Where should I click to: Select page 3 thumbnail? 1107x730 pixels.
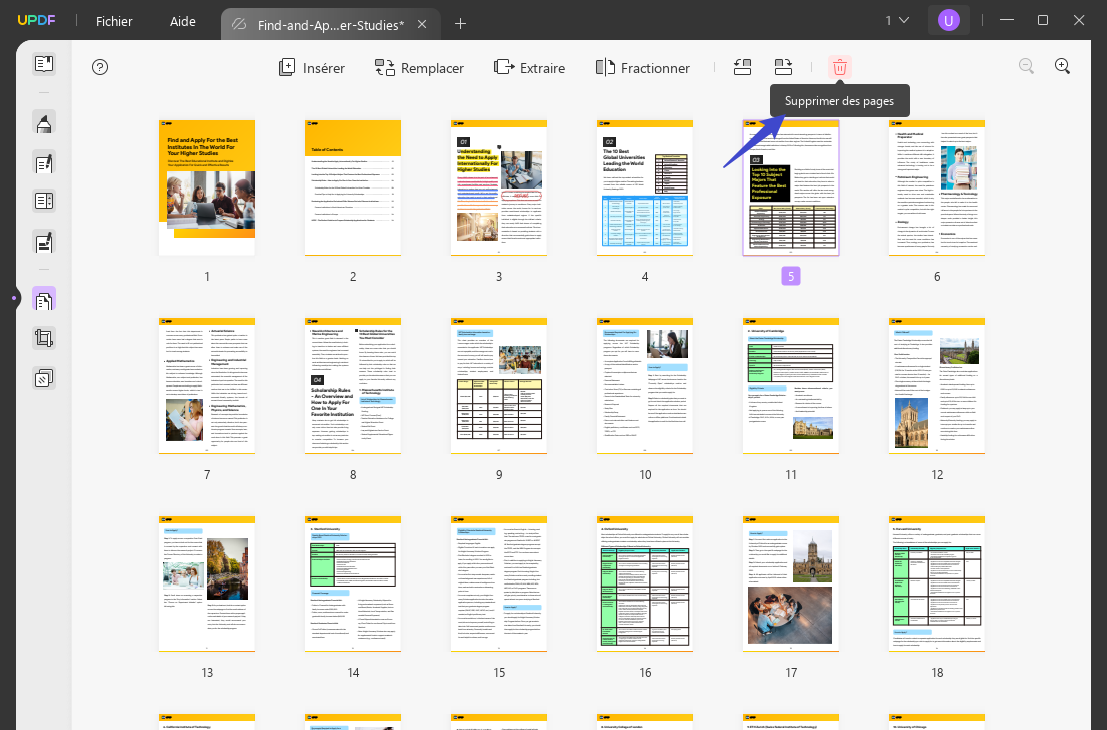[499, 188]
